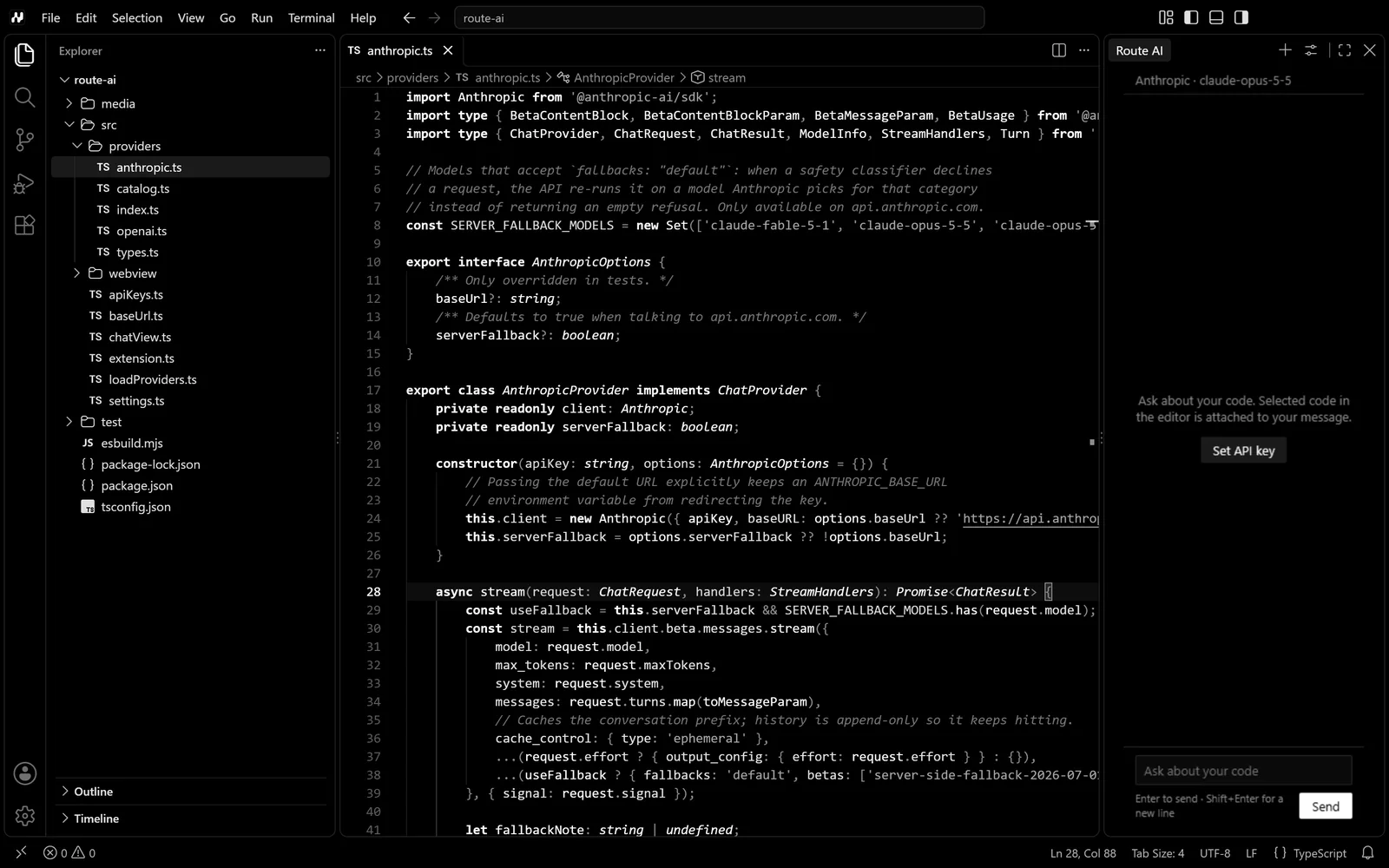Image resolution: width=1389 pixels, height=868 pixels.
Task: Open the Extensions view
Action: pos(24,225)
